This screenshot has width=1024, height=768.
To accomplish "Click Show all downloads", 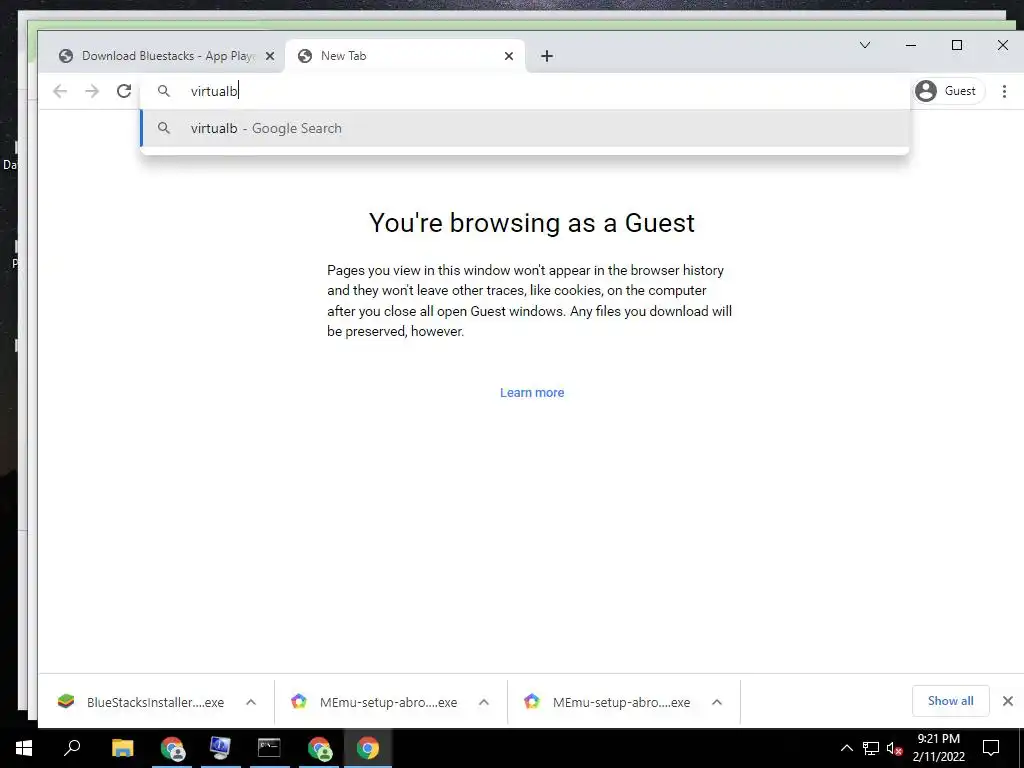I will [x=951, y=701].
